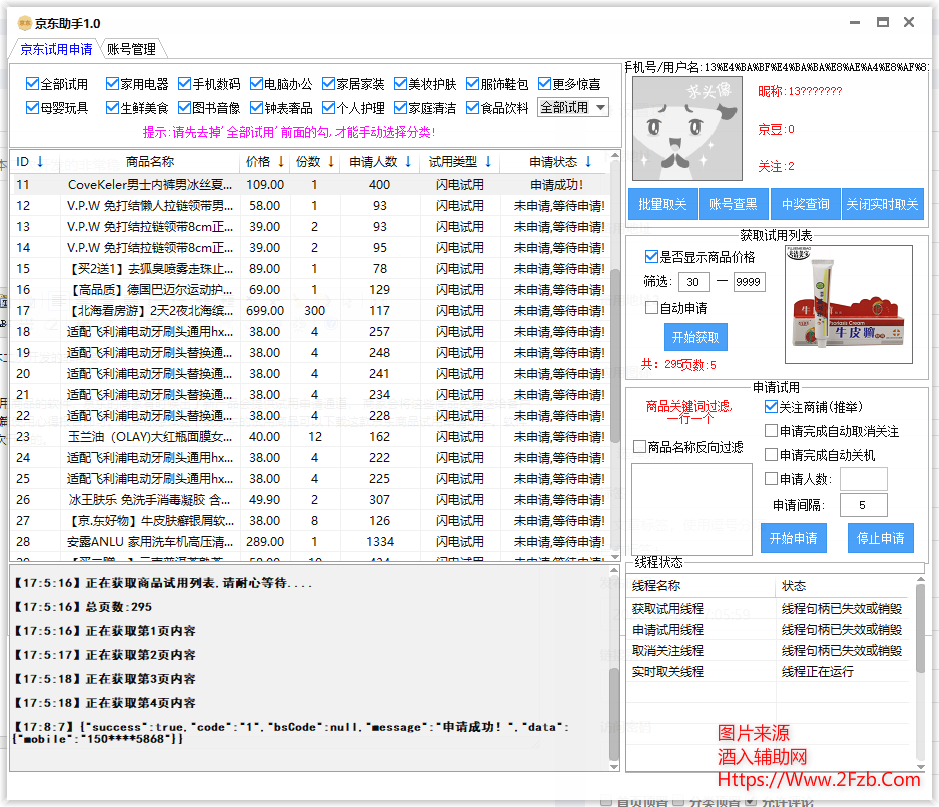Click the minimum price filter field 30
939x807 pixels.
click(x=693, y=282)
